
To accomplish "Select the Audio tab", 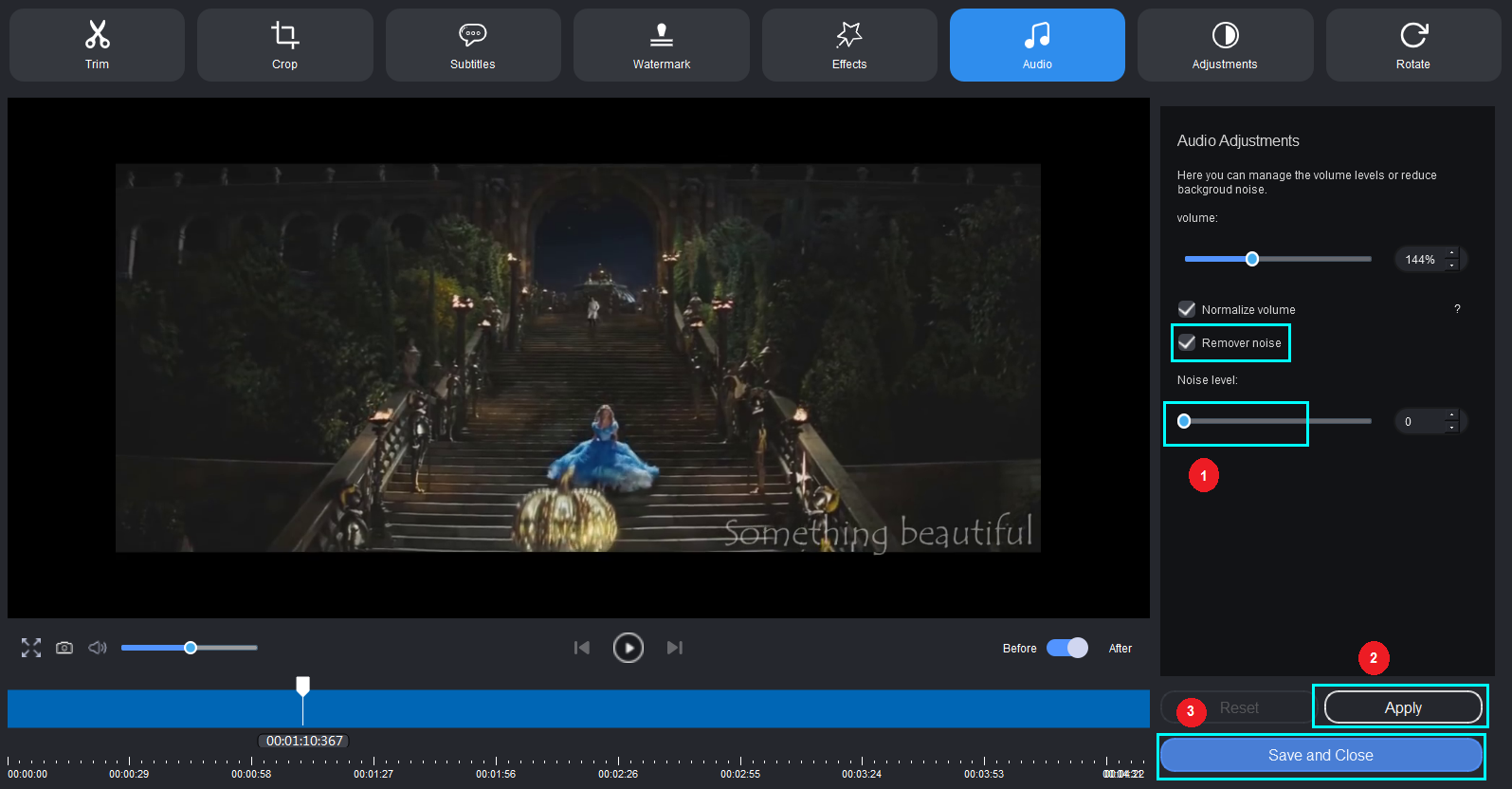I will point(1037,45).
